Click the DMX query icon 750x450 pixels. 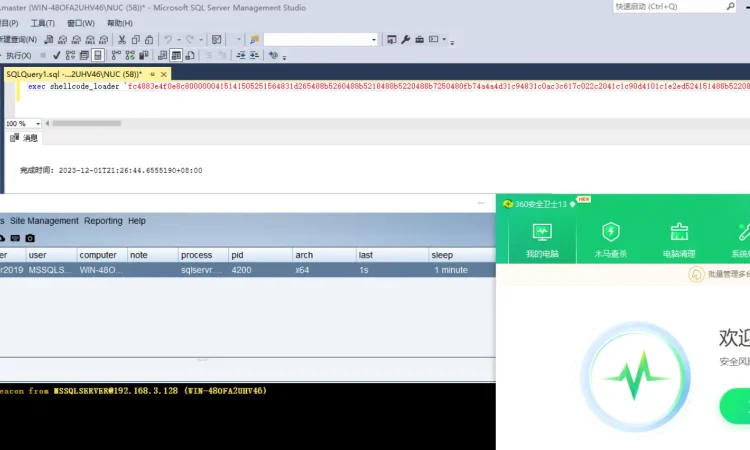click(76, 40)
